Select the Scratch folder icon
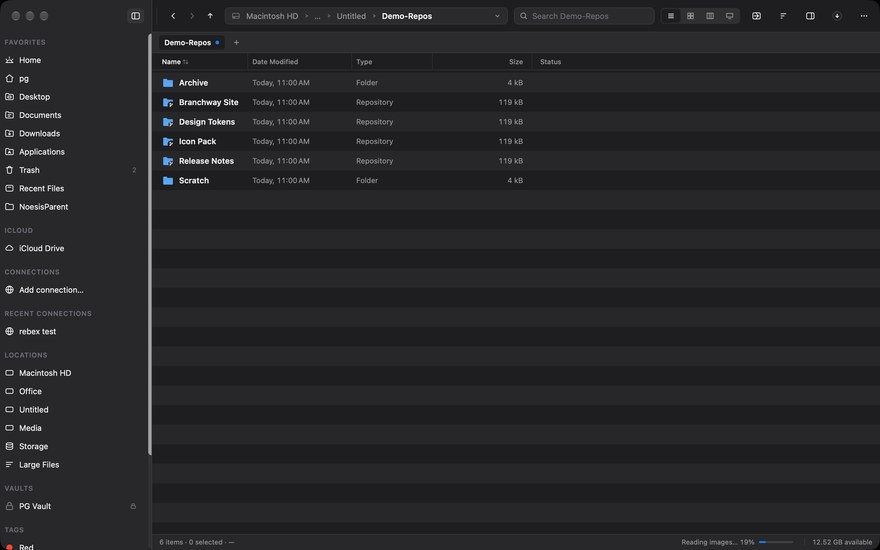 (168, 180)
